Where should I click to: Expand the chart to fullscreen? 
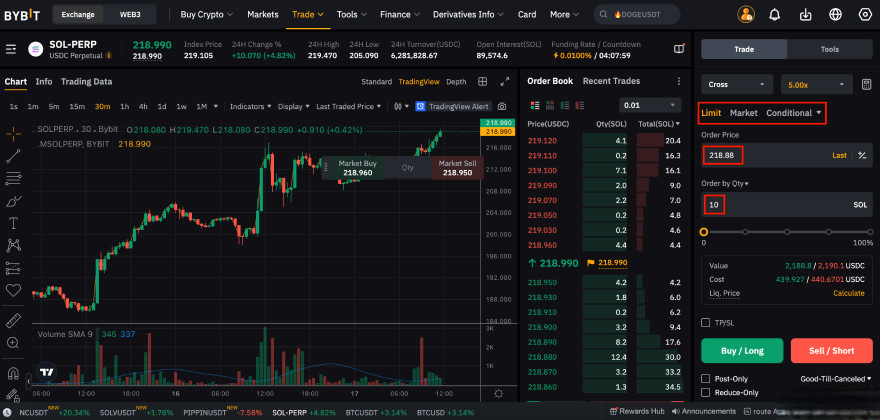(505, 81)
